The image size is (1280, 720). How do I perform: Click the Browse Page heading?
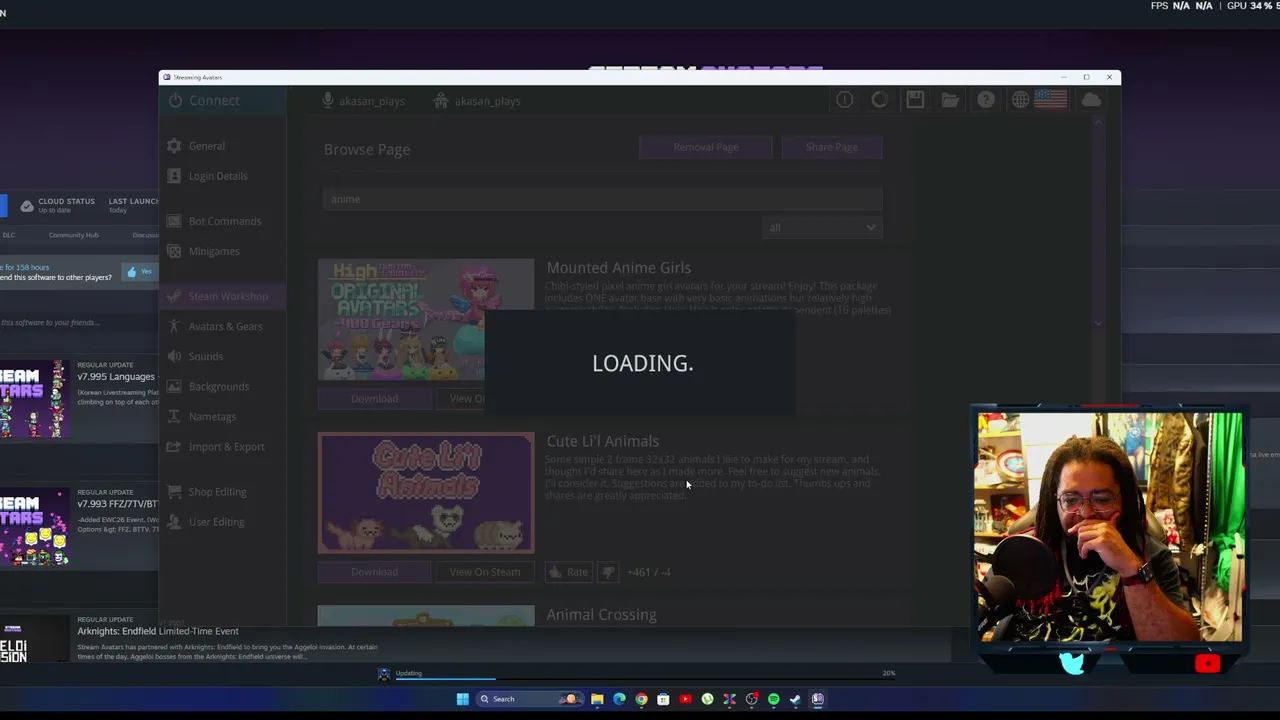367,149
